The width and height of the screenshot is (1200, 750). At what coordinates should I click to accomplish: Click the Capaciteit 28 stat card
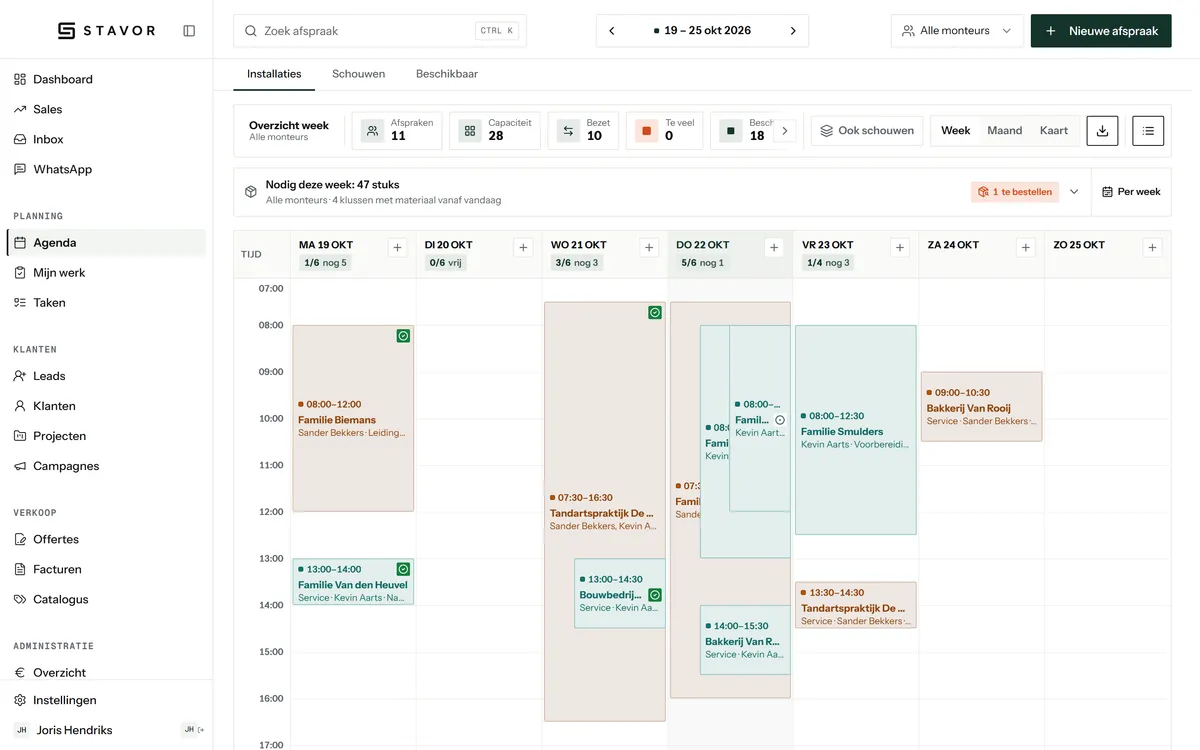click(x=495, y=130)
